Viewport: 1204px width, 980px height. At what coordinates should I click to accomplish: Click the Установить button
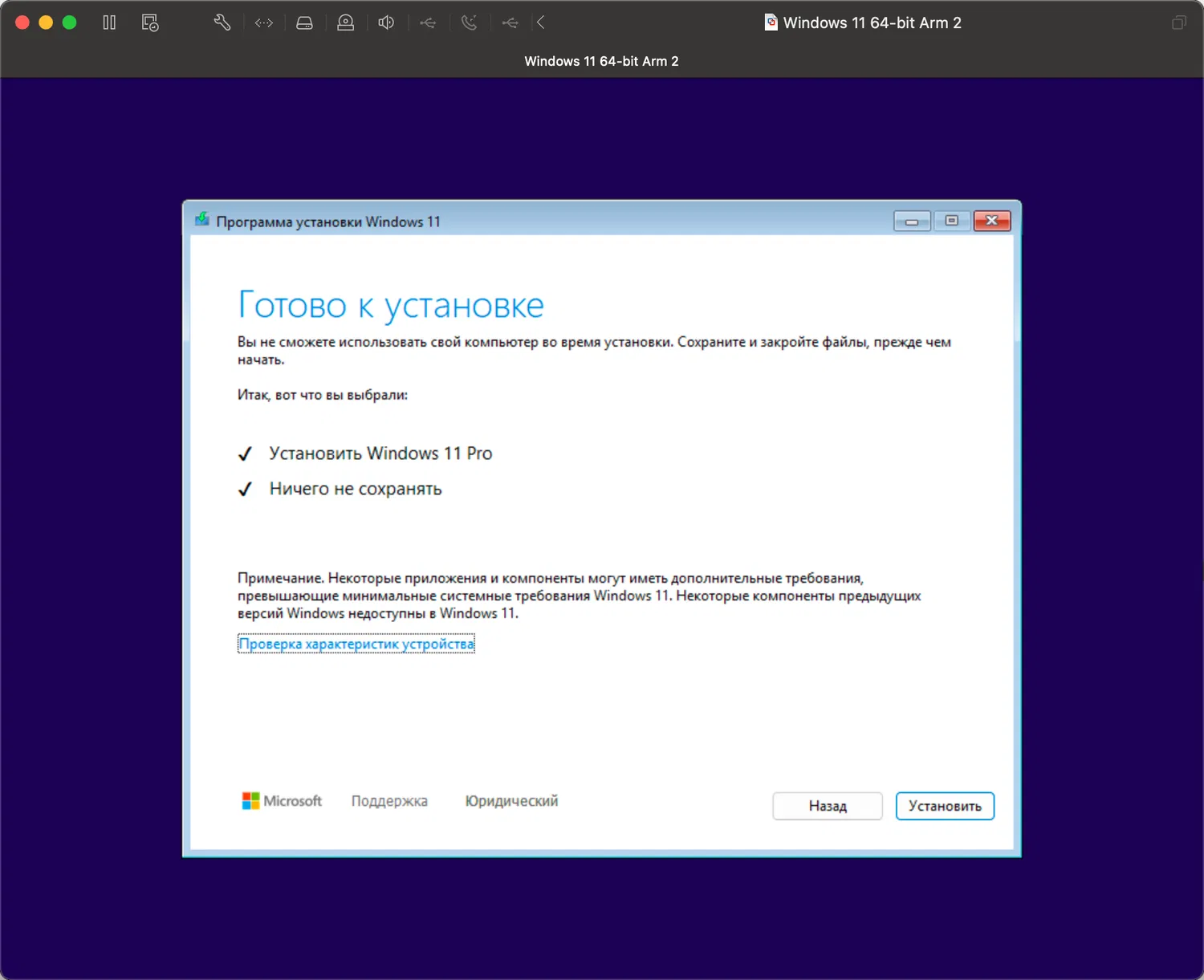pos(945,806)
